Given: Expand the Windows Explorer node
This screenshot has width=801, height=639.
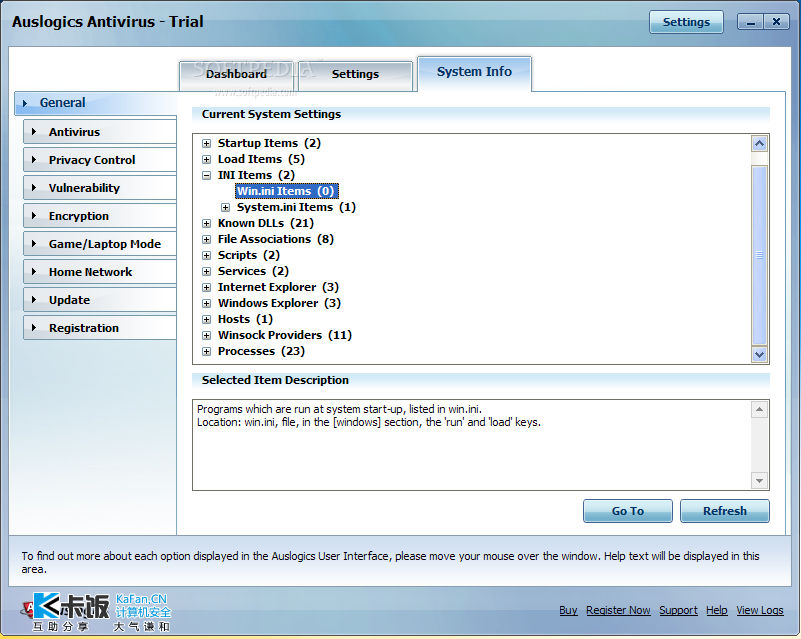Looking at the screenshot, I should click(x=206, y=303).
